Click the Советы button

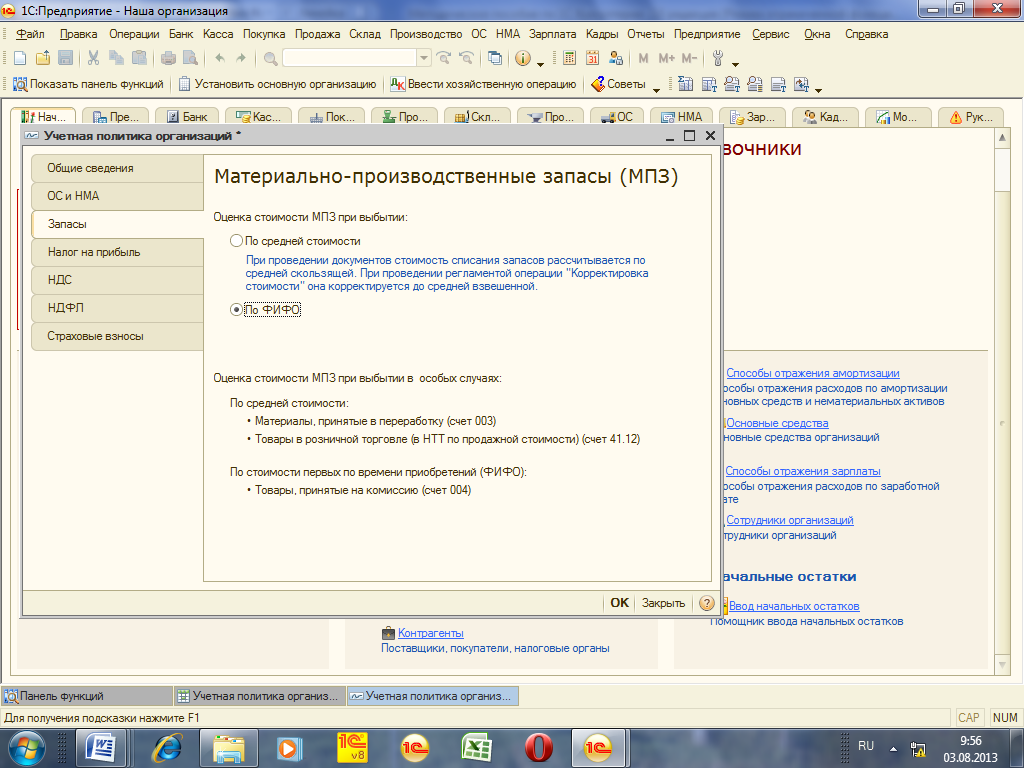(x=618, y=84)
